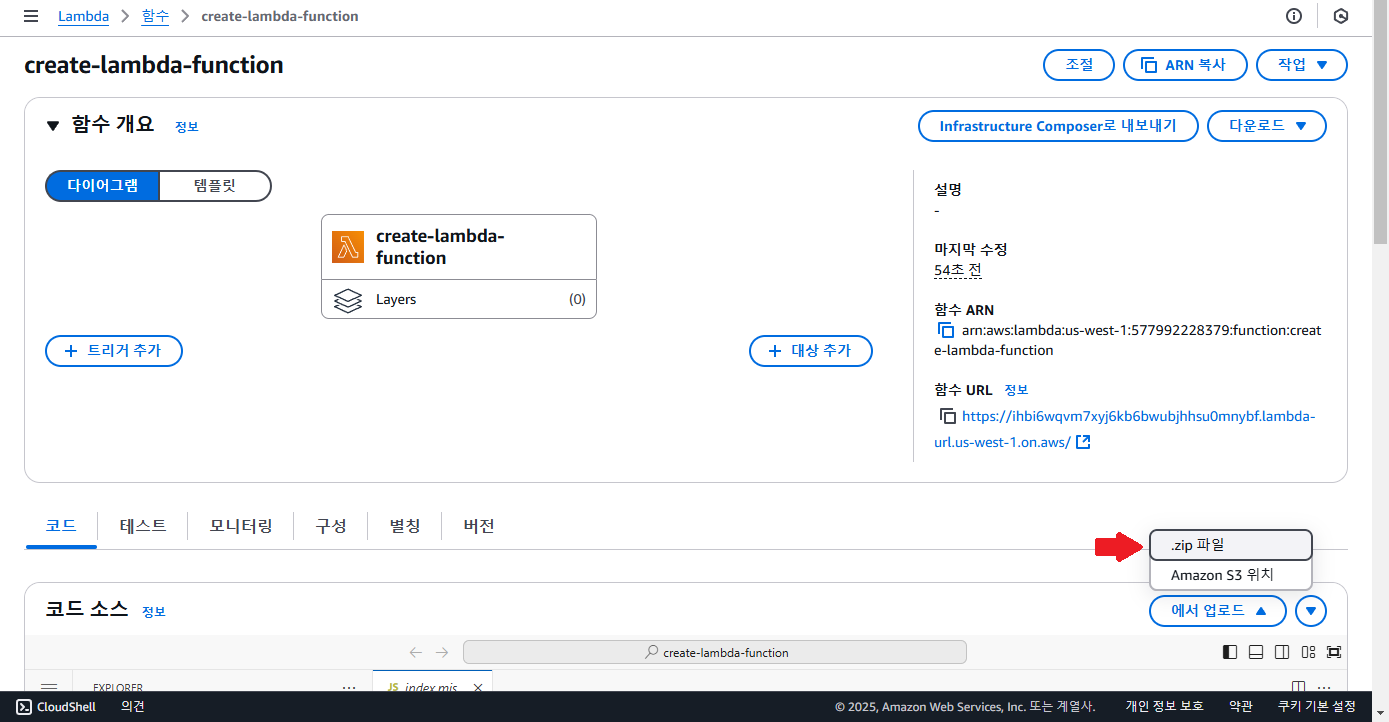Go to Functions breadcrumb link
The height and width of the screenshot is (722, 1389).
coord(155,16)
